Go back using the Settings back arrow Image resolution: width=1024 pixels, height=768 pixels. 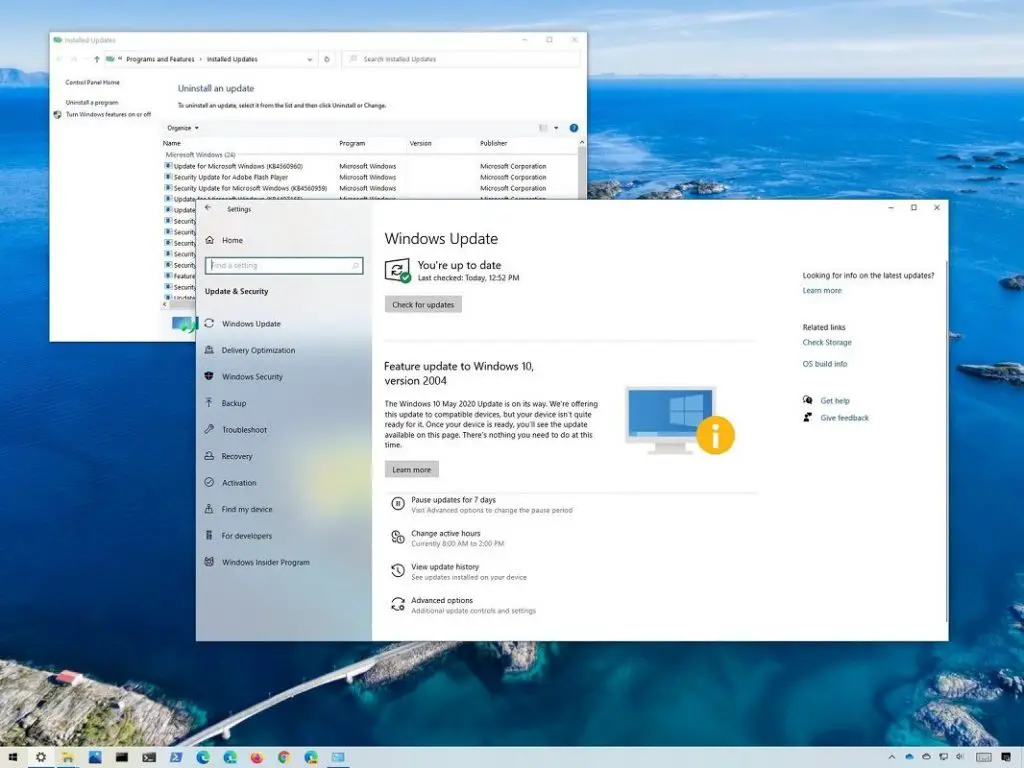pos(208,208)
